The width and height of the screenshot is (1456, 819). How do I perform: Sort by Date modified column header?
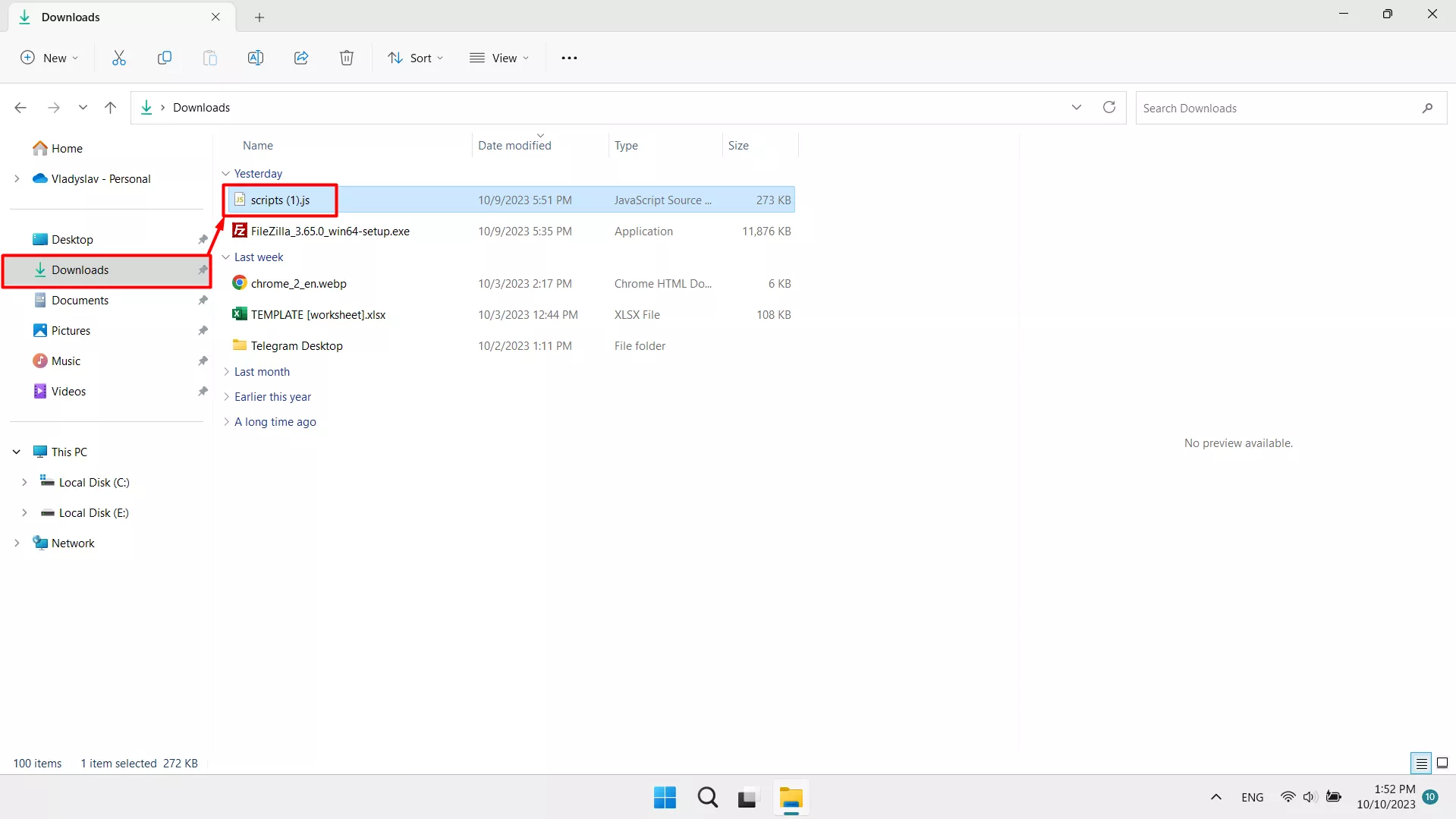click(x=514, y=146)
